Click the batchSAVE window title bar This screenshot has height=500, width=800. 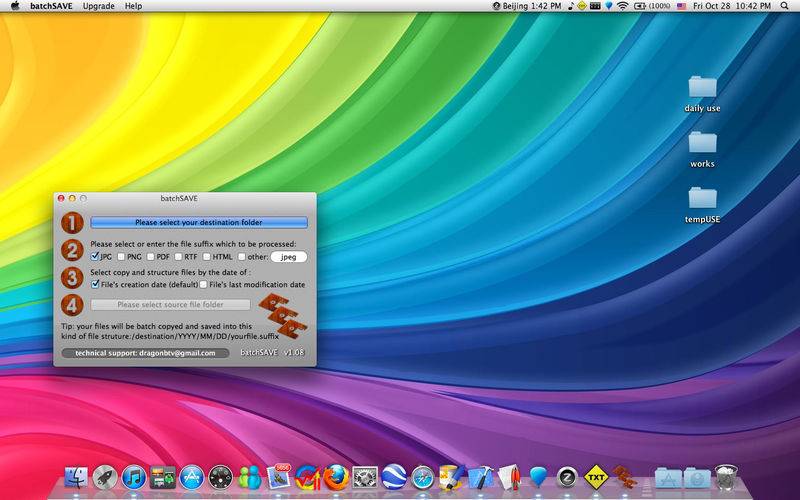185,198
